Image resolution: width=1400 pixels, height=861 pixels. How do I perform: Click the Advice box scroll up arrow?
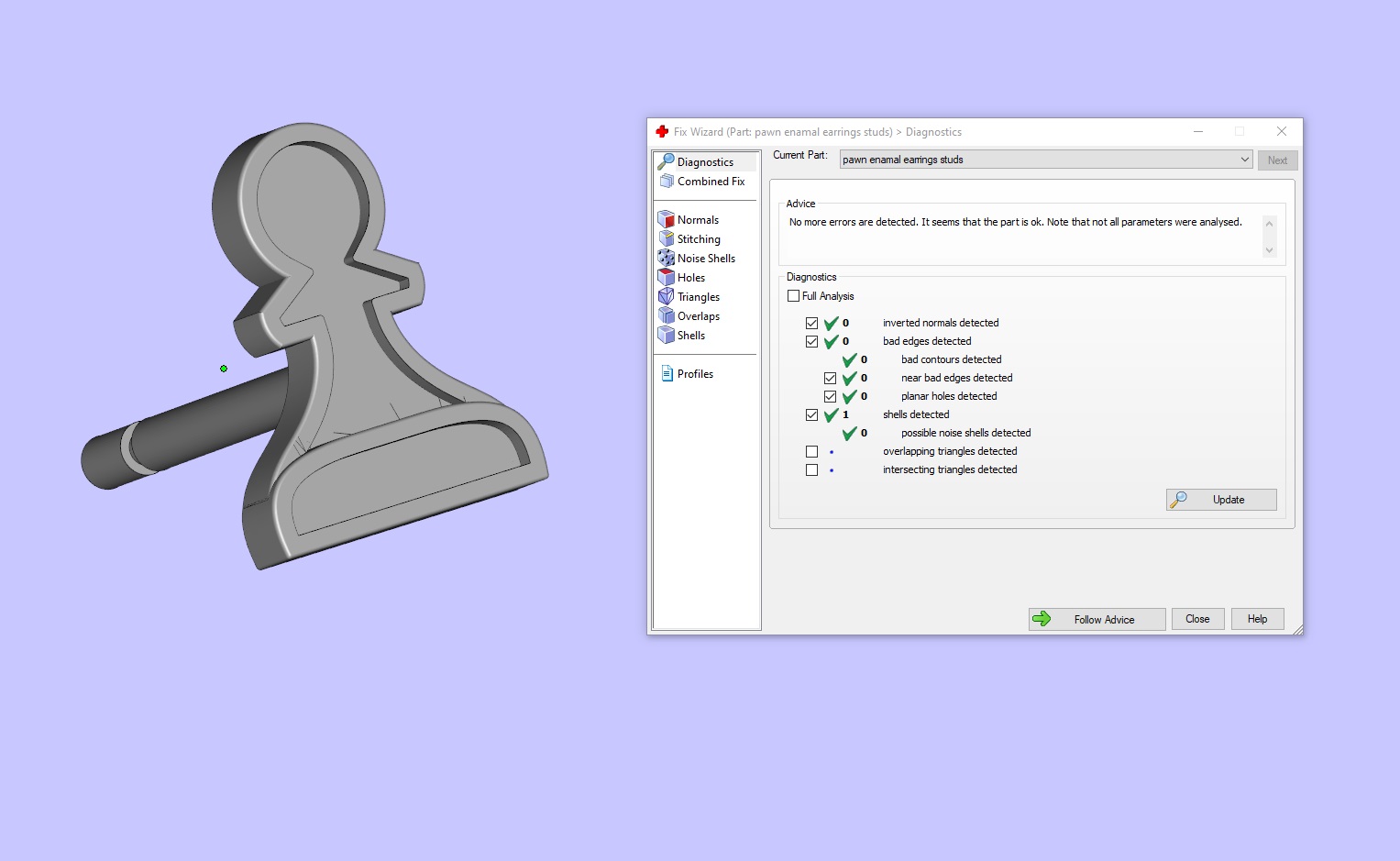[1270, 224]
